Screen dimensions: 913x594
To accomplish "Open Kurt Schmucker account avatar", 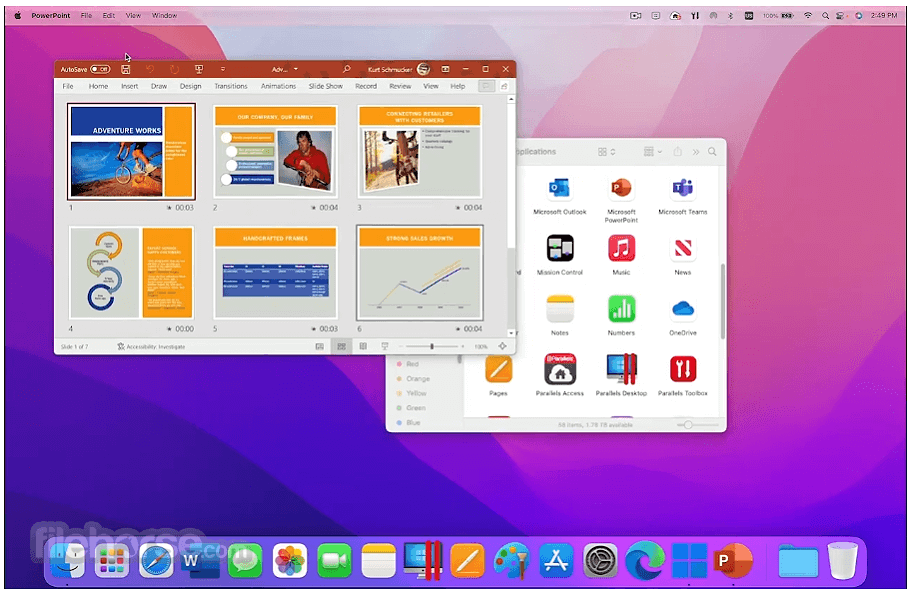I will point(424,69).
